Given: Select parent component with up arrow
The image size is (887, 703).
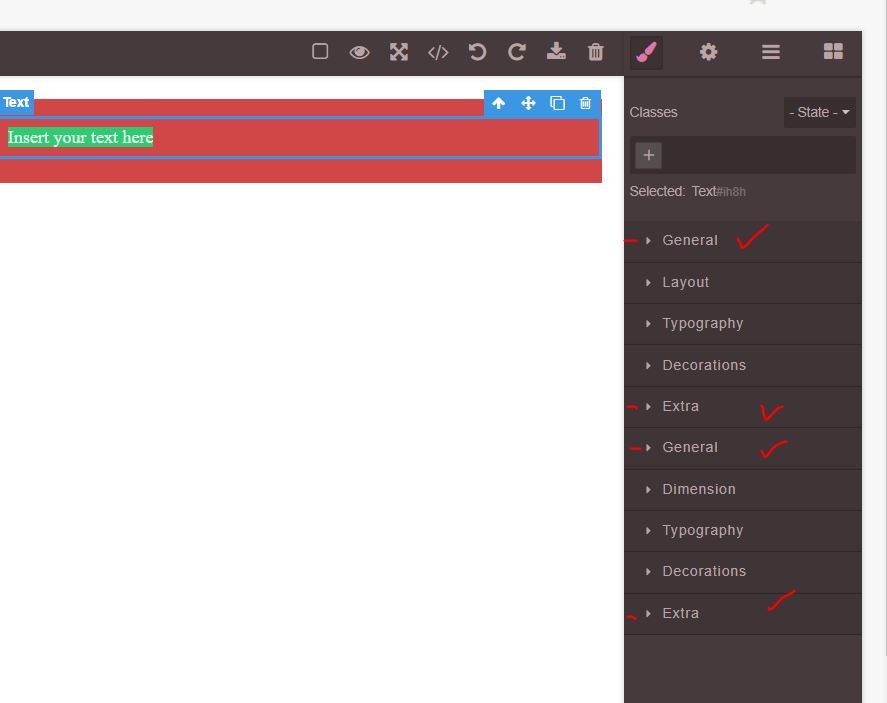Looking at the screenshot, I should 498,103.
